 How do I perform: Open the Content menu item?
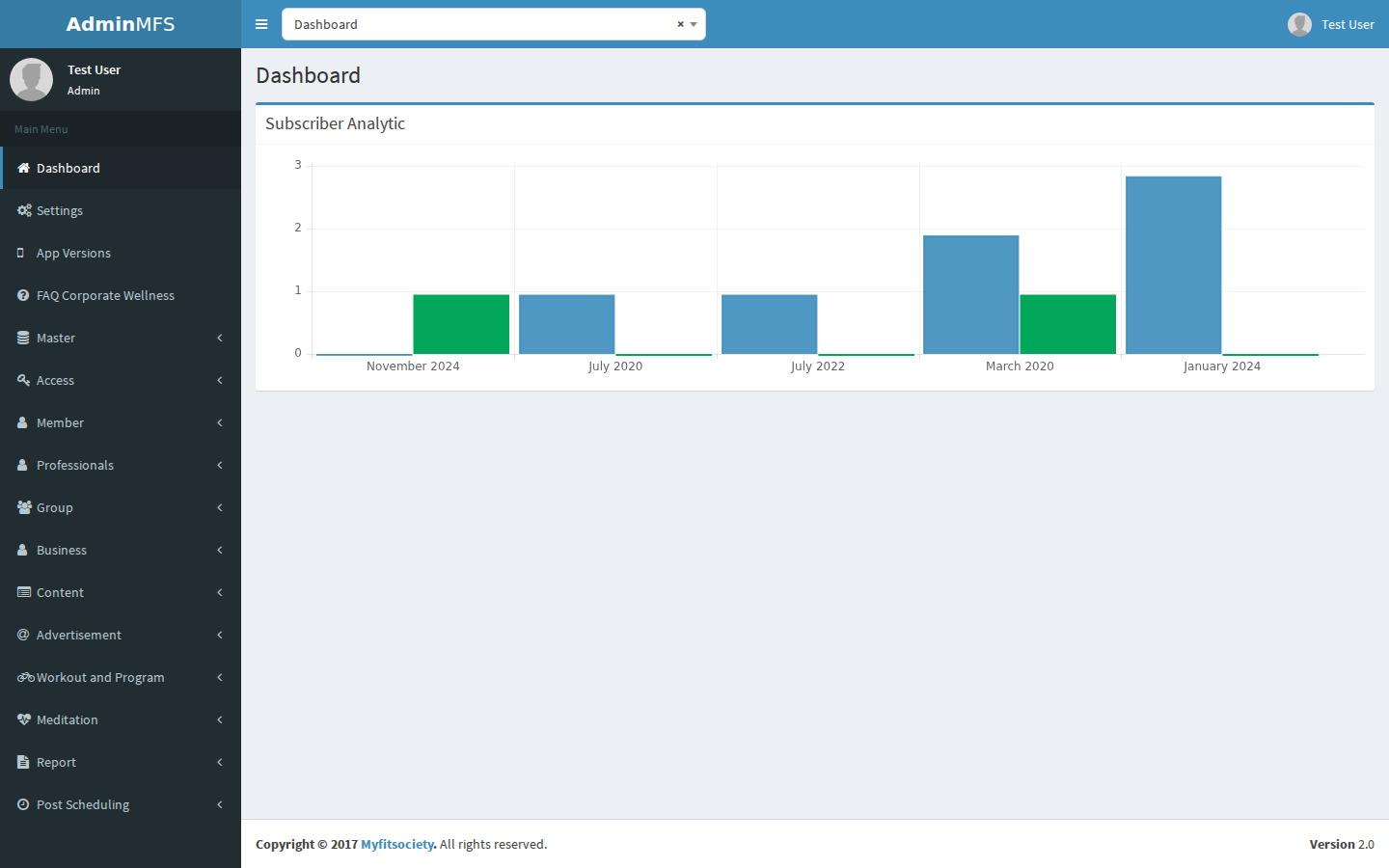tap(121, 592)
